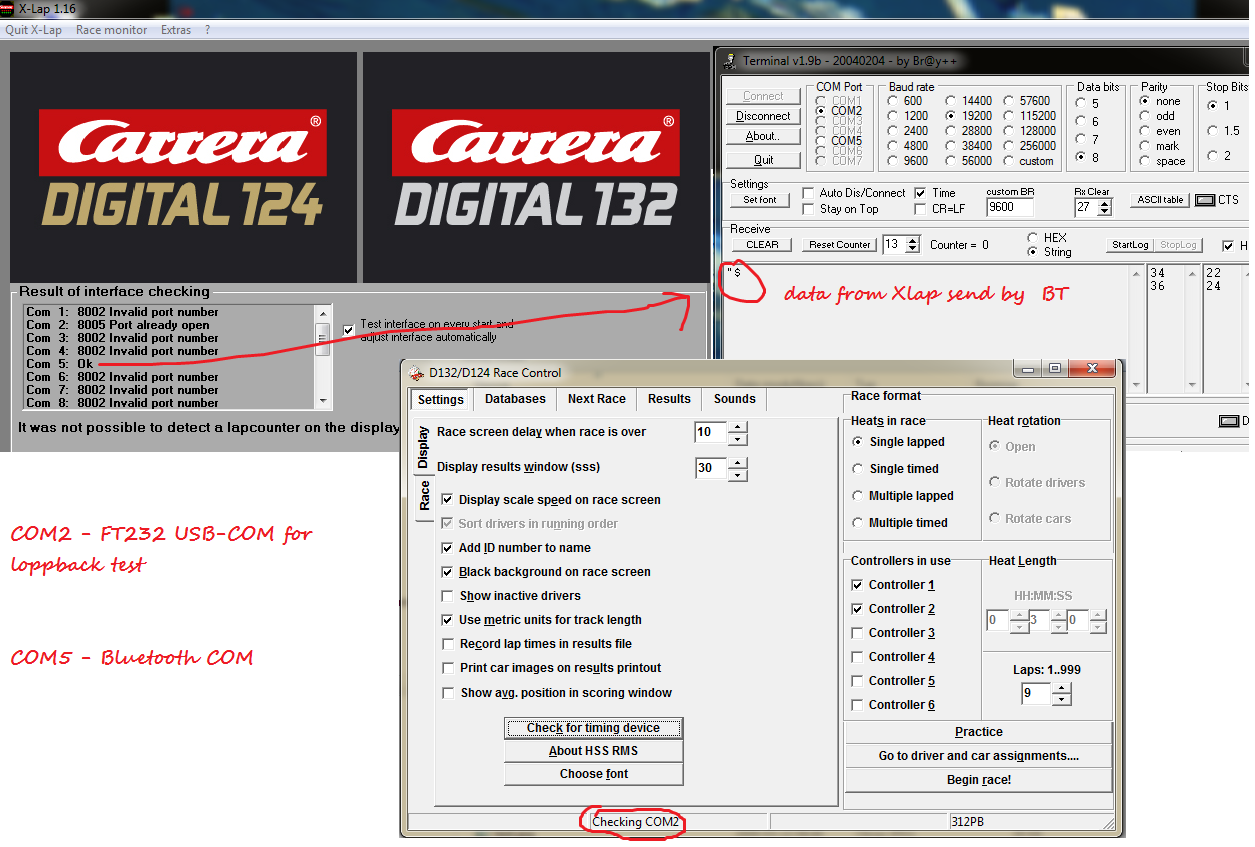Viewport: 1255px width, 847px height.
Task: Choose custom baud rate option
Action: pyautogui.click(x=1008, y=161)
